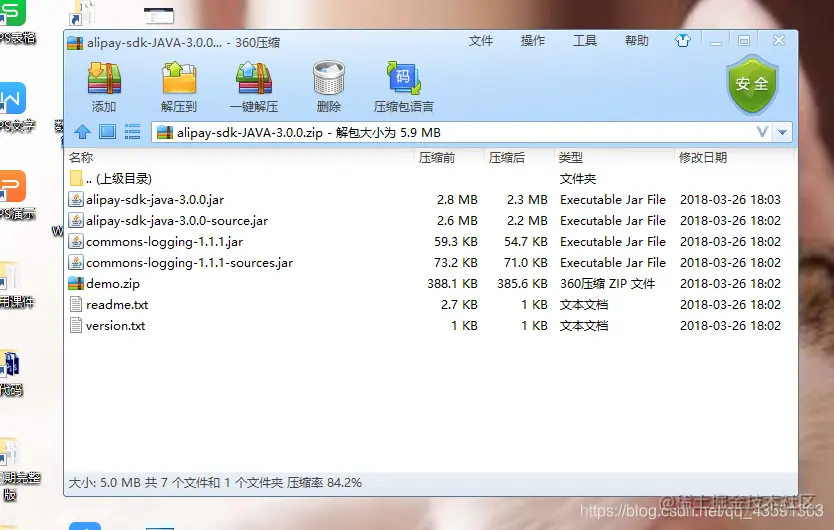
Task: Select the alipay-sdk-java-3.0.0.jar file icon
Action: (x=76, y=200)
